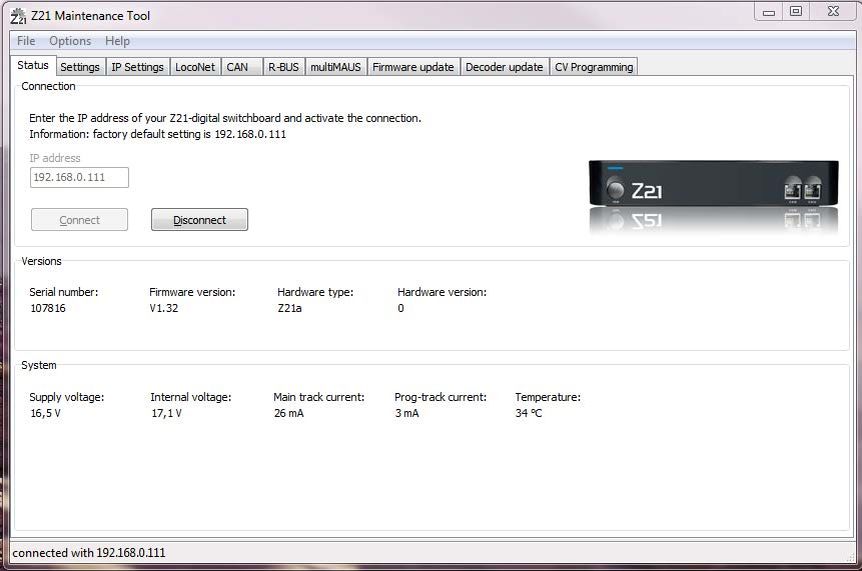Maximize the Z21 Maintenance Tool window
Viewport: 862px width, 571px height.
(795, 12)
